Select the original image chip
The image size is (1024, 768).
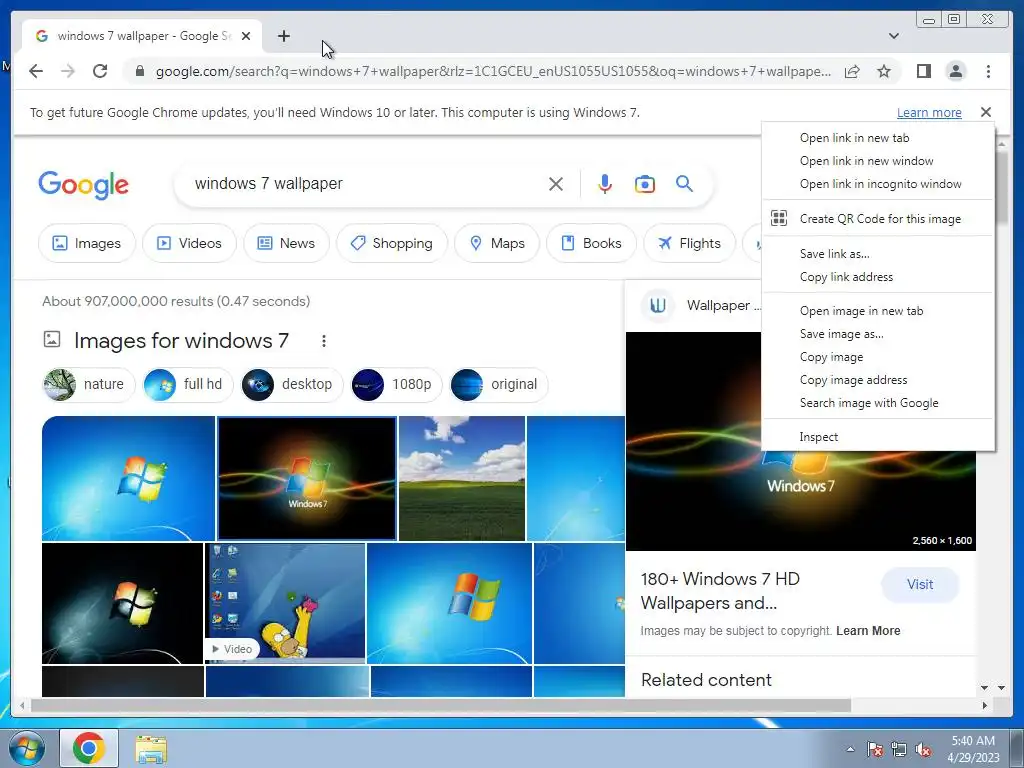click(499, 385)
